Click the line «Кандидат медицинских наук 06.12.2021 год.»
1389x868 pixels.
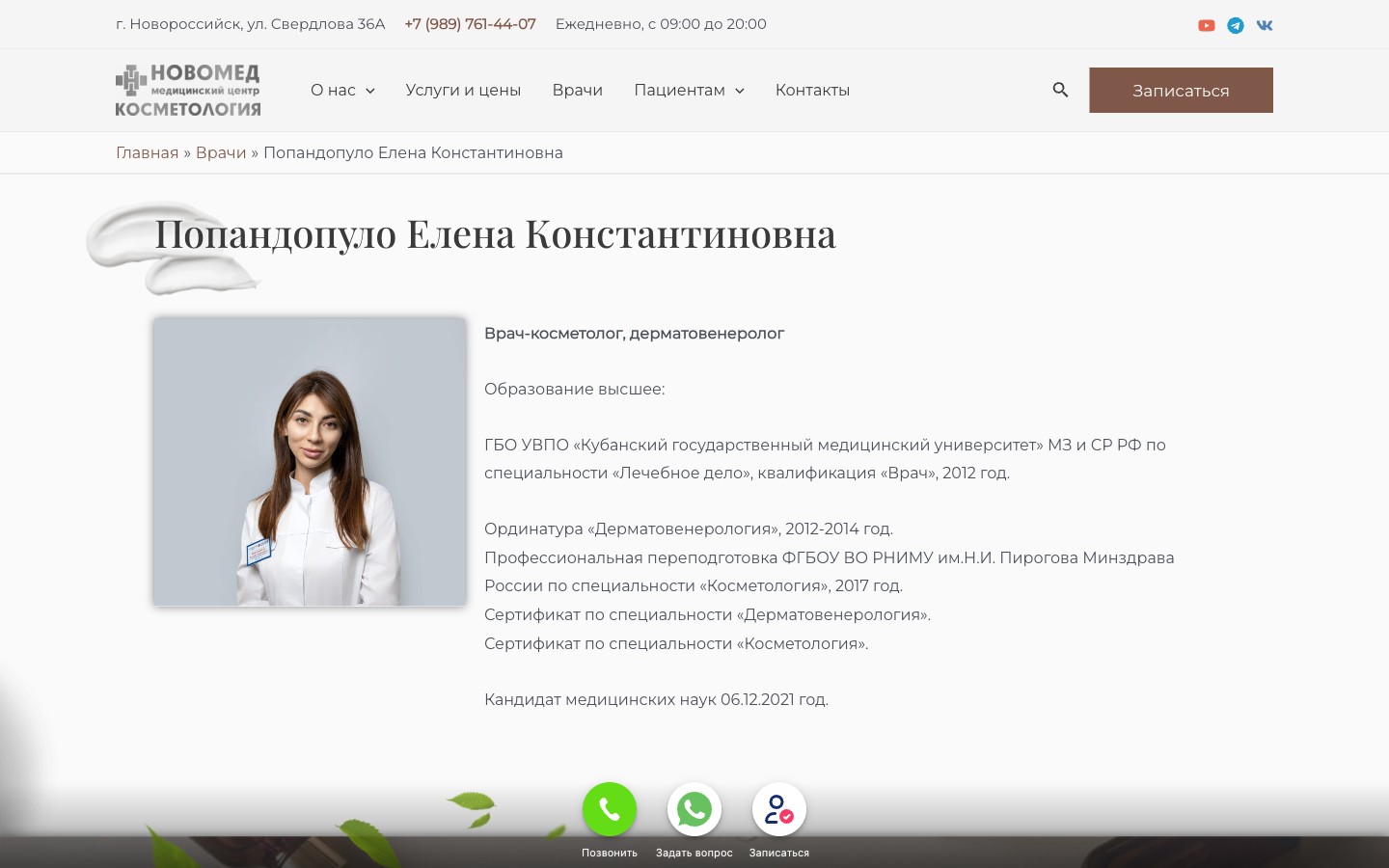[656, 699]
